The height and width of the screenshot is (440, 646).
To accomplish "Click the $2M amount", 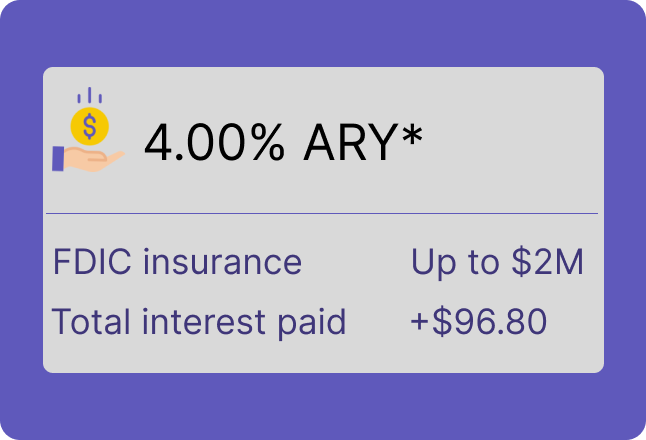I will (548, 262).
